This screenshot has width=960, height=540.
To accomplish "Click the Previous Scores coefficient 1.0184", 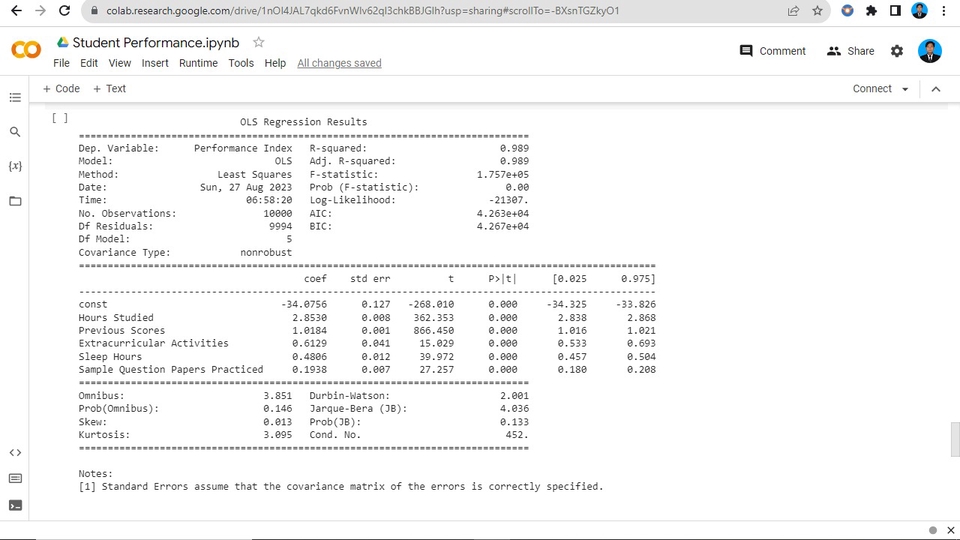I will (x=309, y=331).
